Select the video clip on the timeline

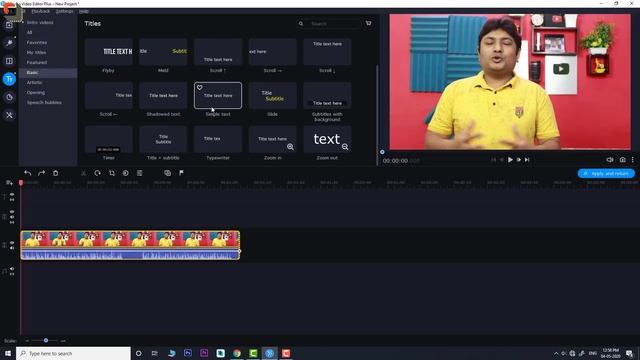click(x=130, y=245)
